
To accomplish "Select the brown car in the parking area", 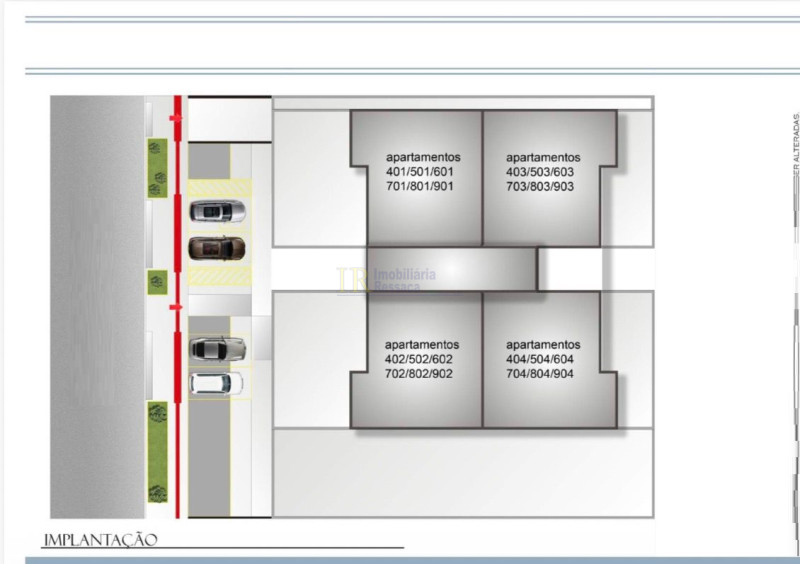I will tap(217, 245).
